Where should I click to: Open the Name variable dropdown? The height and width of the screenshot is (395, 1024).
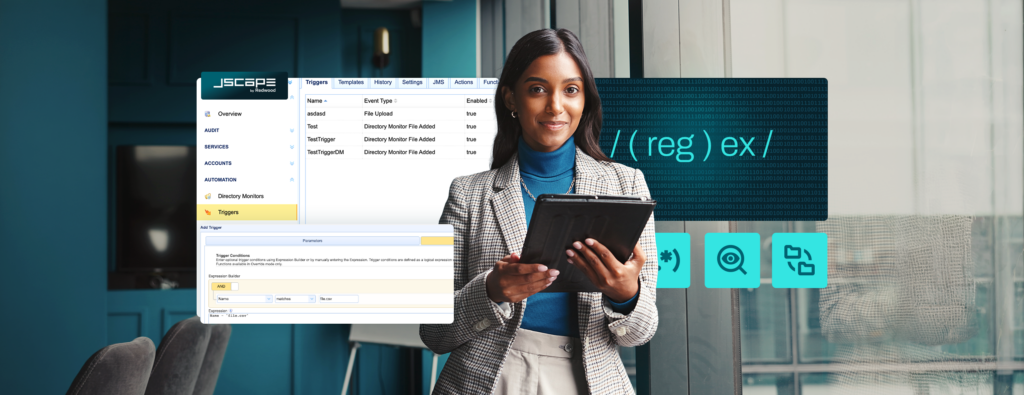tap(244, 298)
